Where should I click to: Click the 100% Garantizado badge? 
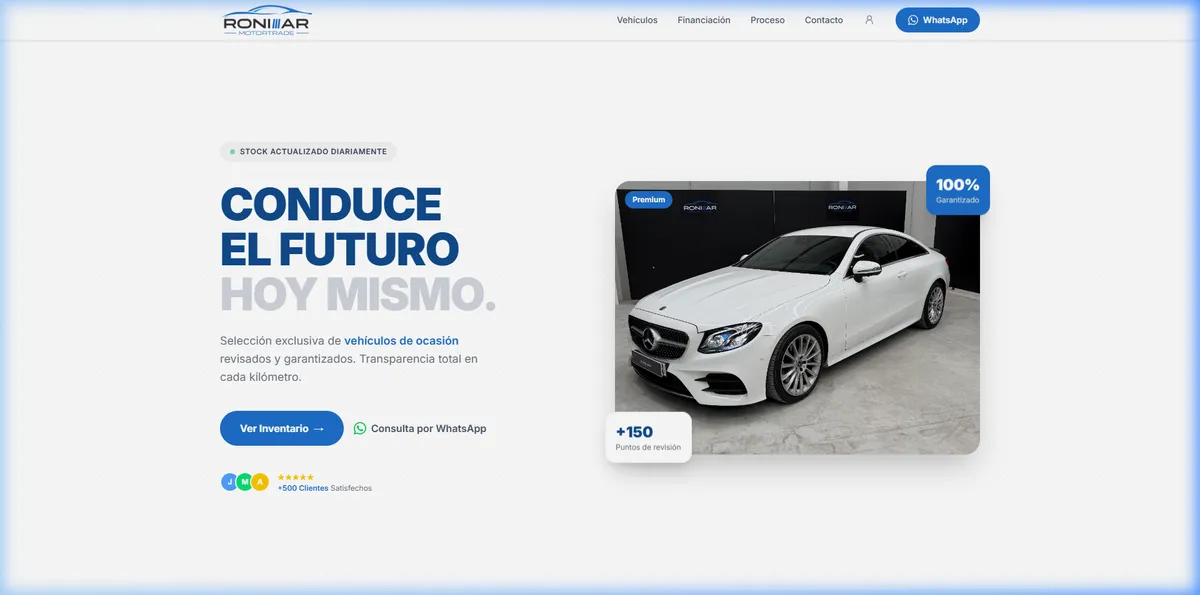pos(958,190)
